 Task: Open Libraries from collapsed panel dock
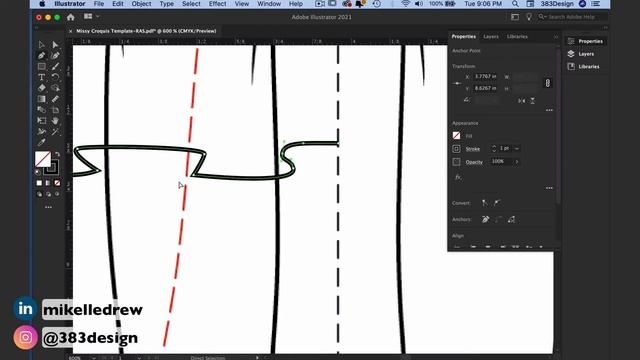584,67
